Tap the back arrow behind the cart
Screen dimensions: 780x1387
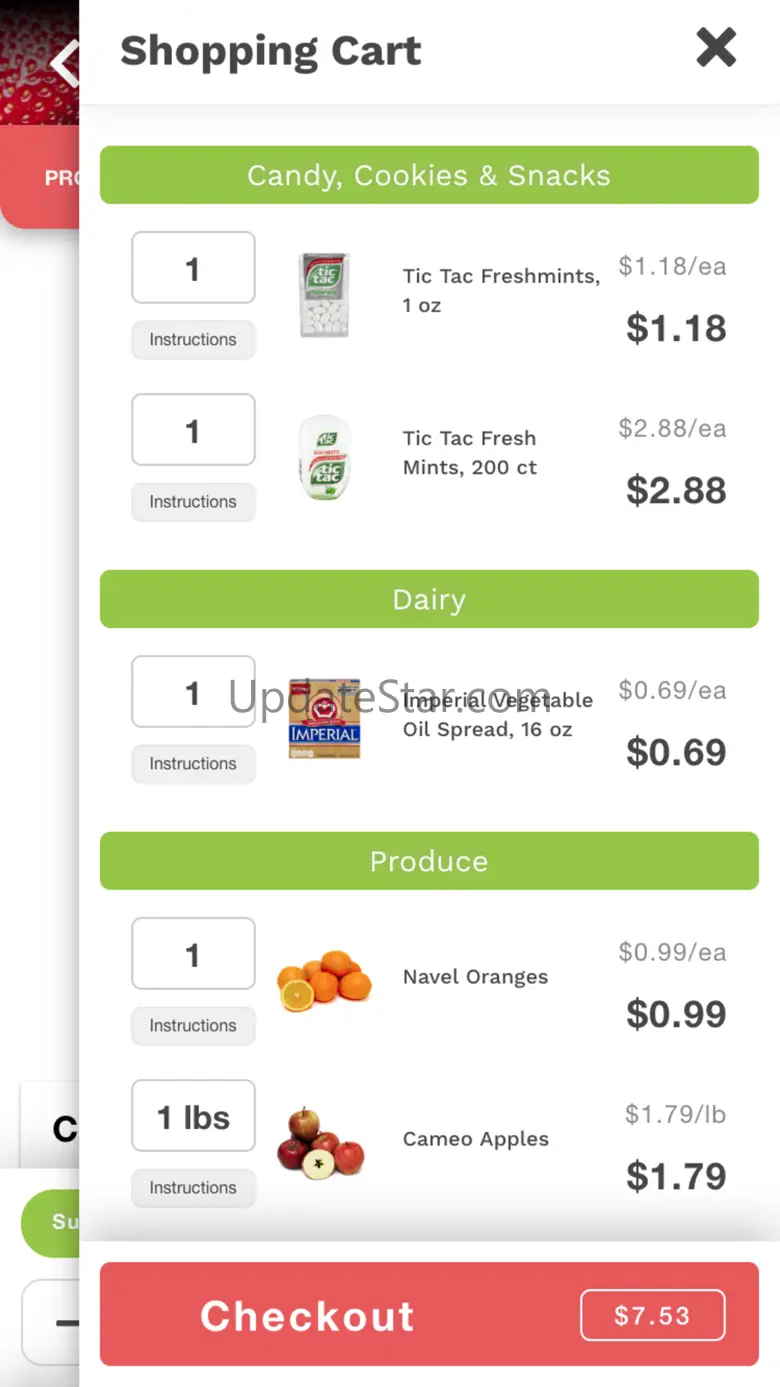(65, 64)
